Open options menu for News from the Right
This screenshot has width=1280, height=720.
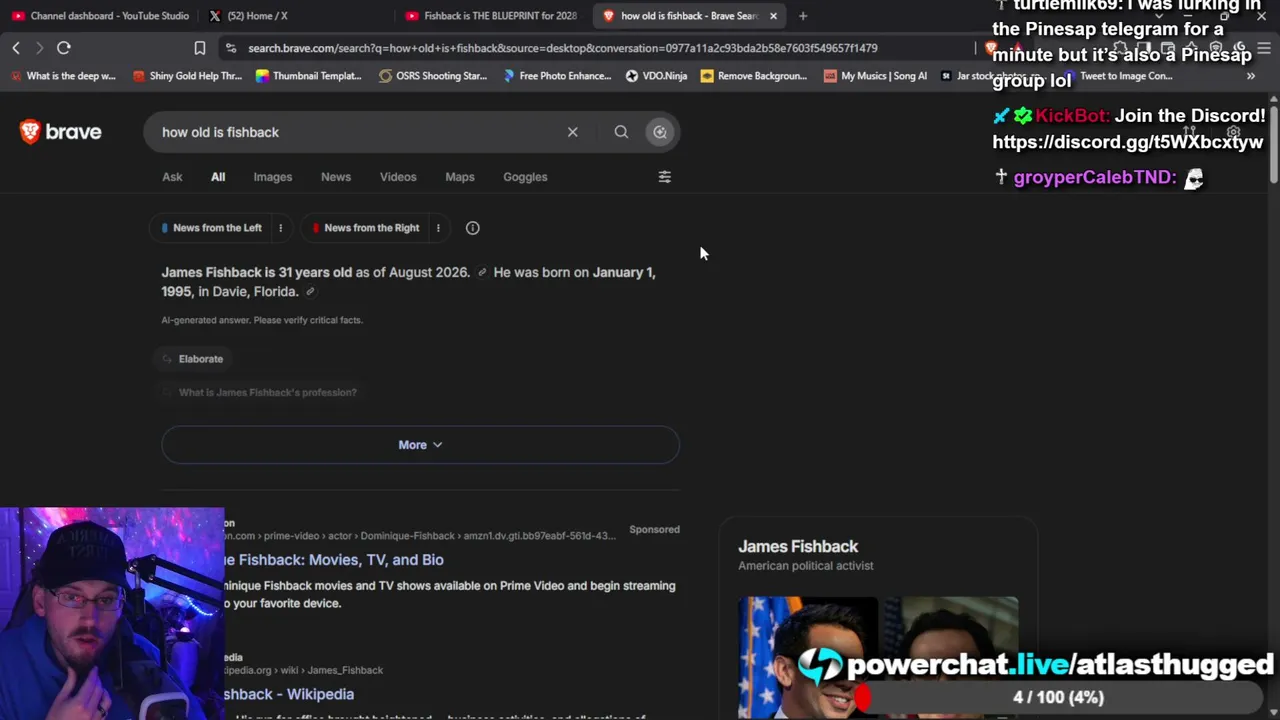pyautogui.click(x=438, y=228)
